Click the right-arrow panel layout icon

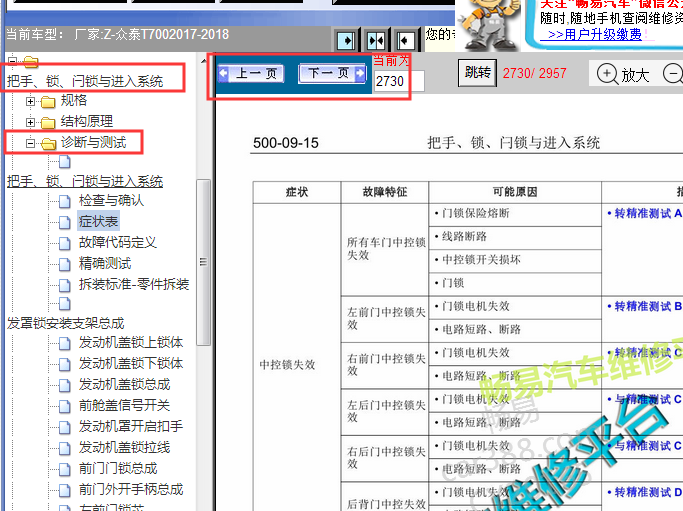click(346, 41)
